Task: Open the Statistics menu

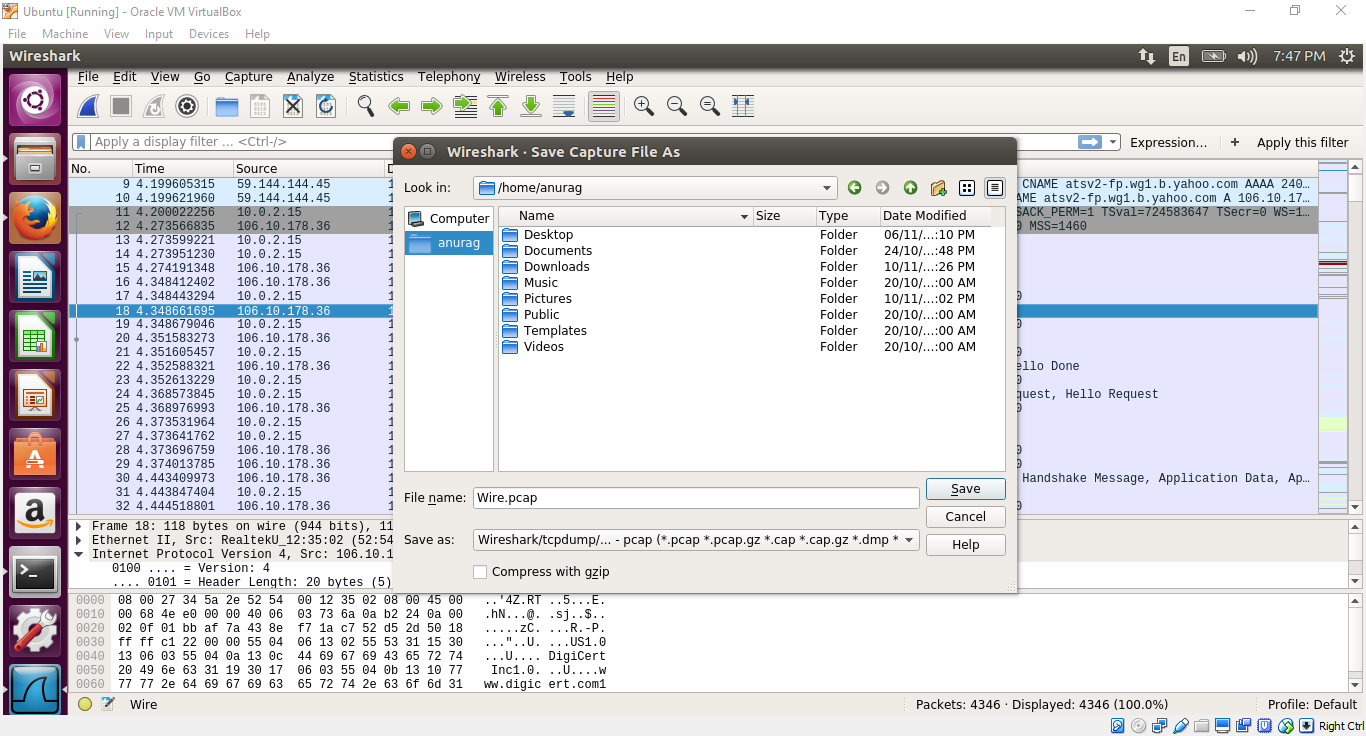Action: (x=376, y=77)
